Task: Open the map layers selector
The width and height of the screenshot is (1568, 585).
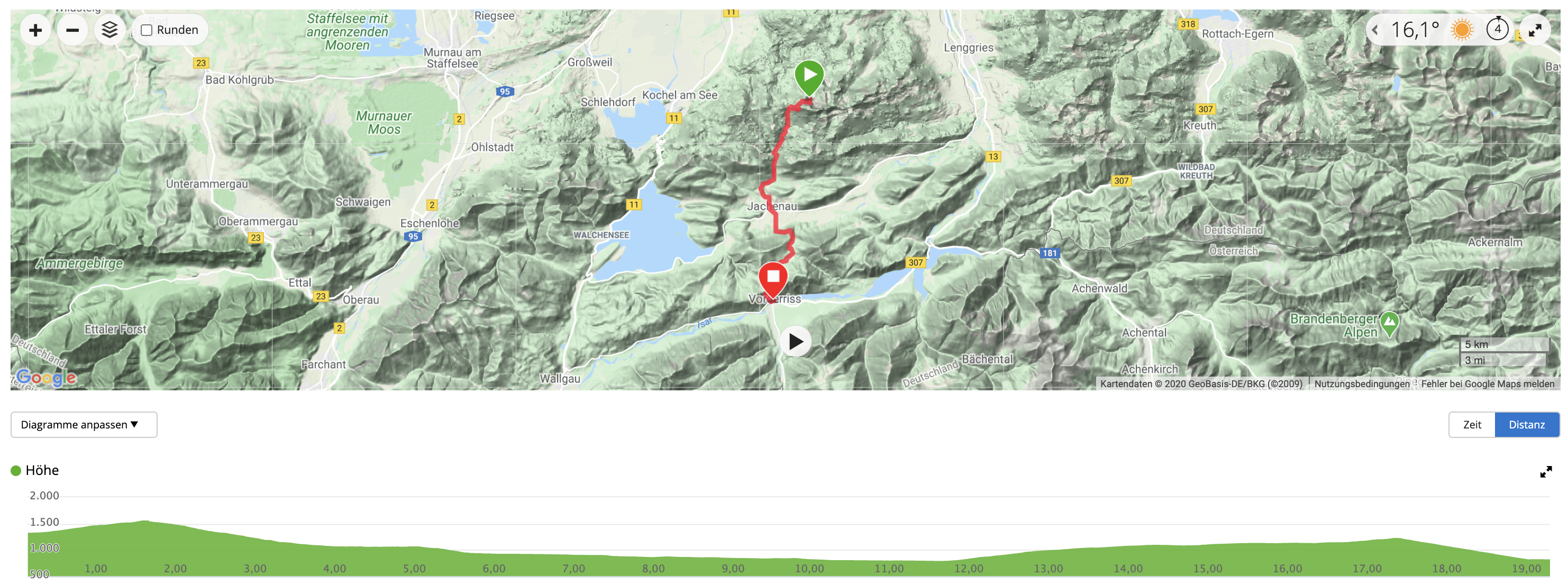Action: (110, 30)
